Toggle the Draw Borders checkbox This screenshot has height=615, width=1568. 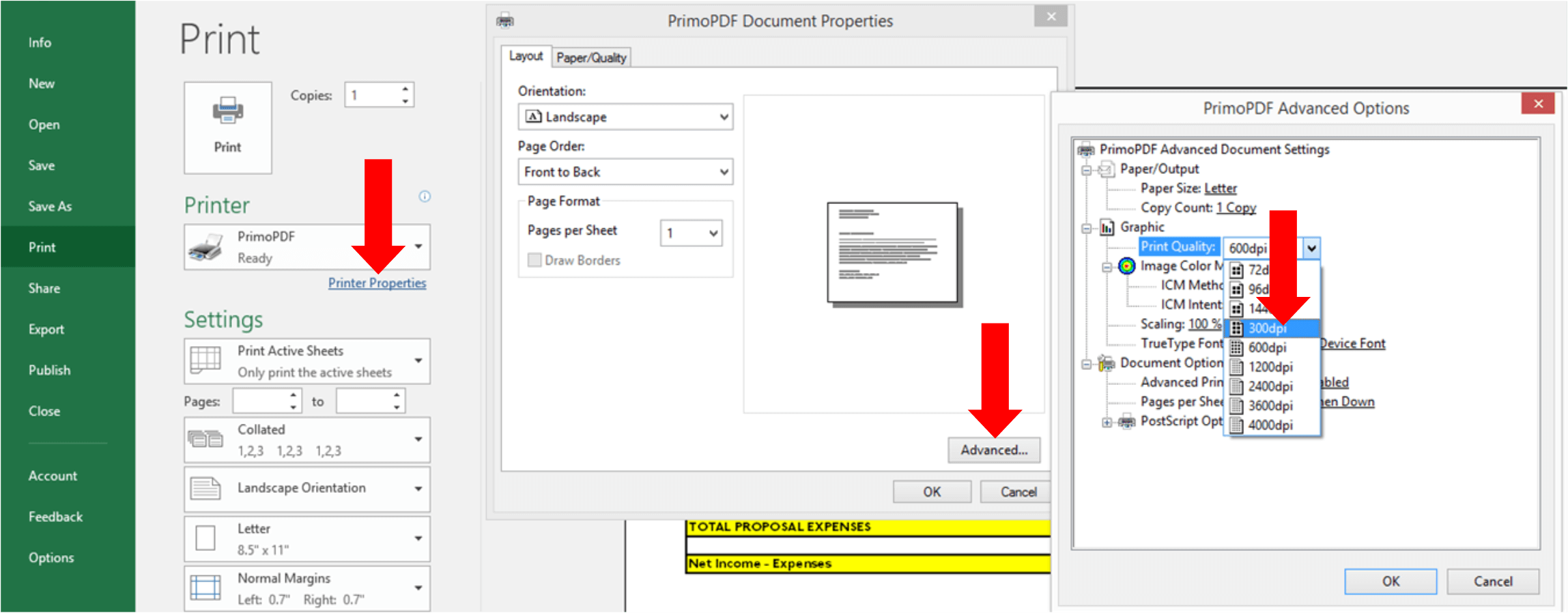click(x=534, y=260)
